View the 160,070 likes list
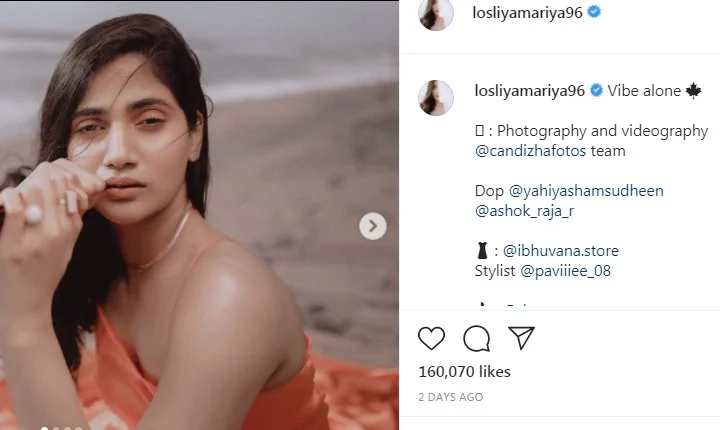720x430 pixels. click(x=464, y=372)
